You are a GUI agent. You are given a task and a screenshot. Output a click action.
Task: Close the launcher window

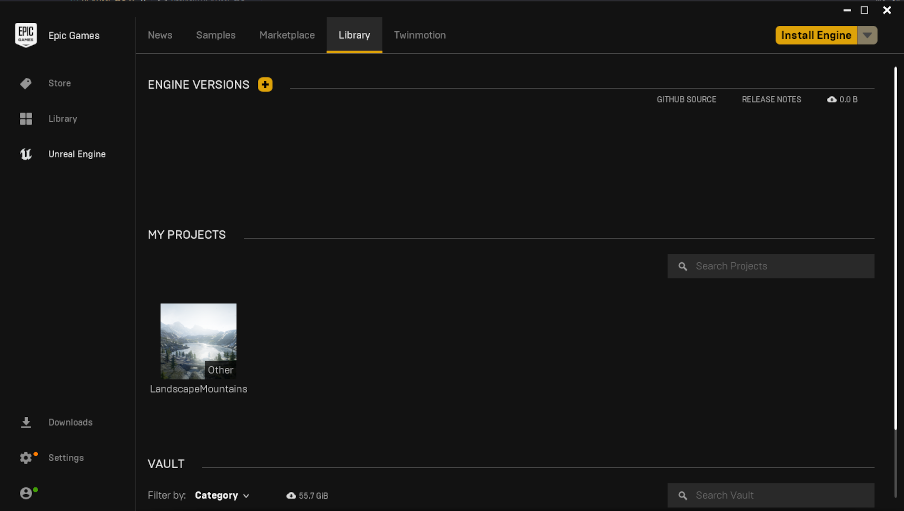(887, 10)
